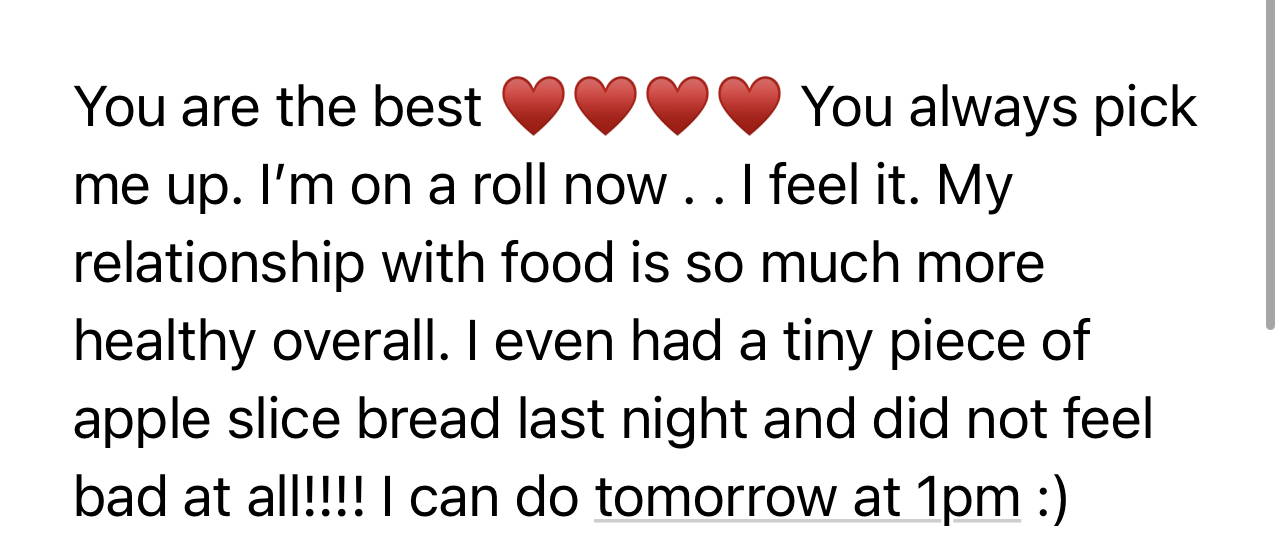Viewport: 1284px width, 559px height.
Task: Click the phrase "bad at all!!!!"
Action: (x=227, y=497)
